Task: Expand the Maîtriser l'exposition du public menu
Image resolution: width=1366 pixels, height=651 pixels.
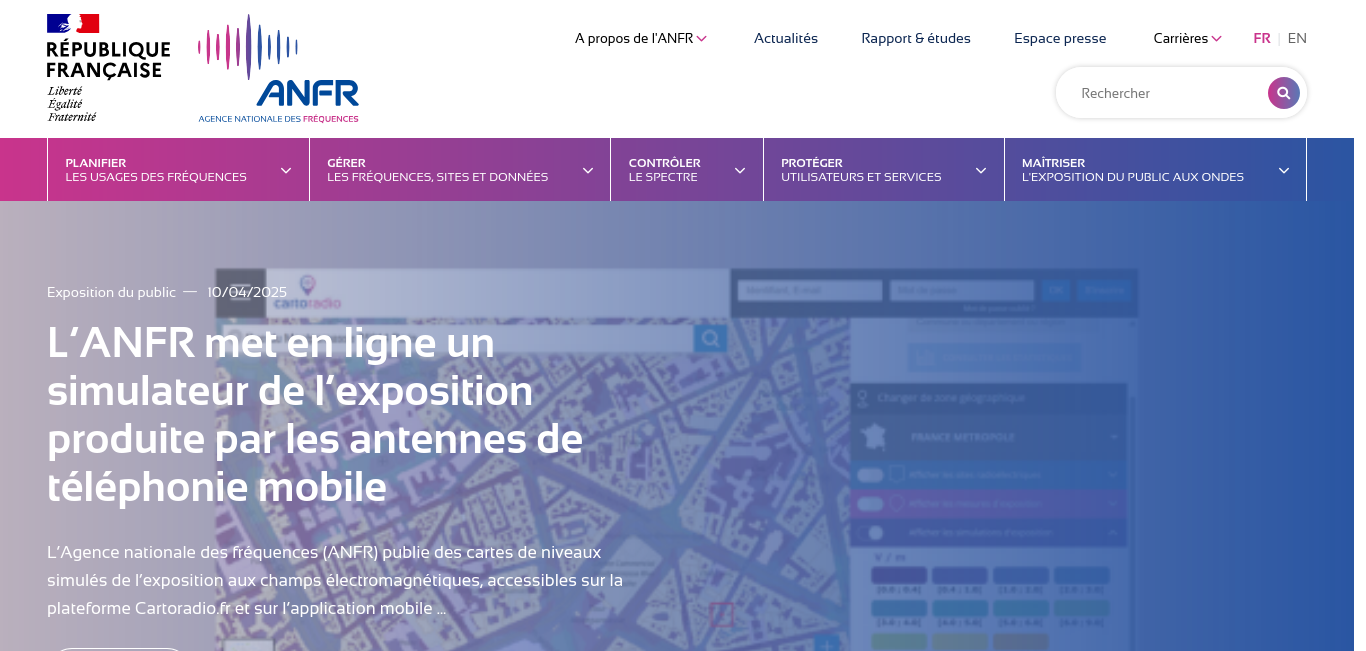Action: pos(1155,170)
